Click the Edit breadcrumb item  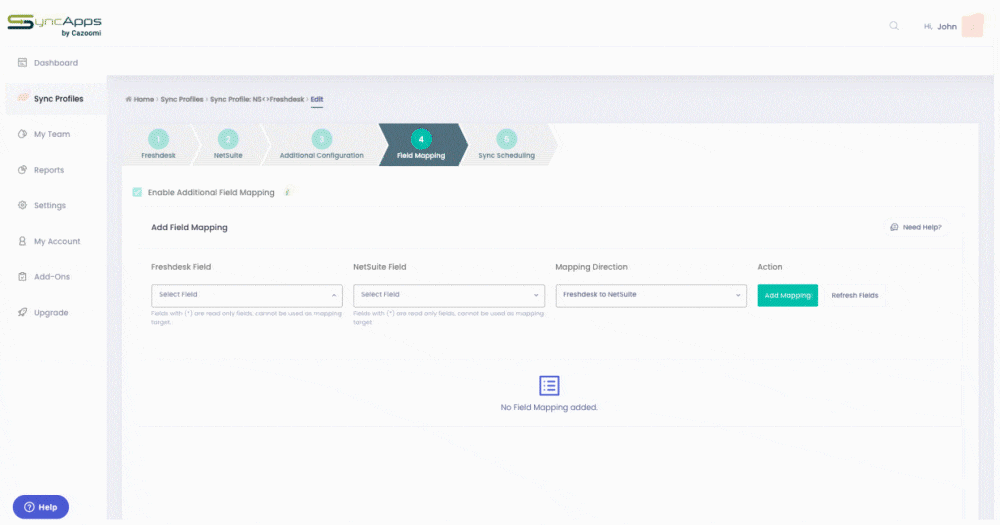317,100
